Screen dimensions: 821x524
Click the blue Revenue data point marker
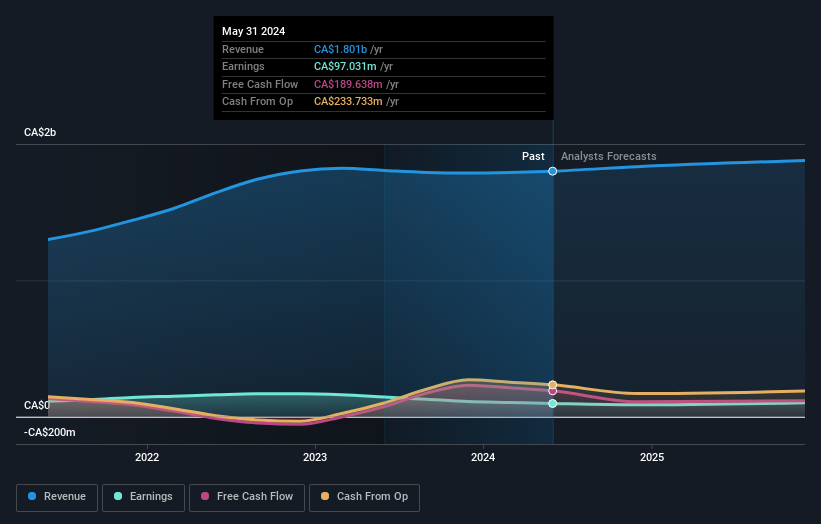pos(552,171)
